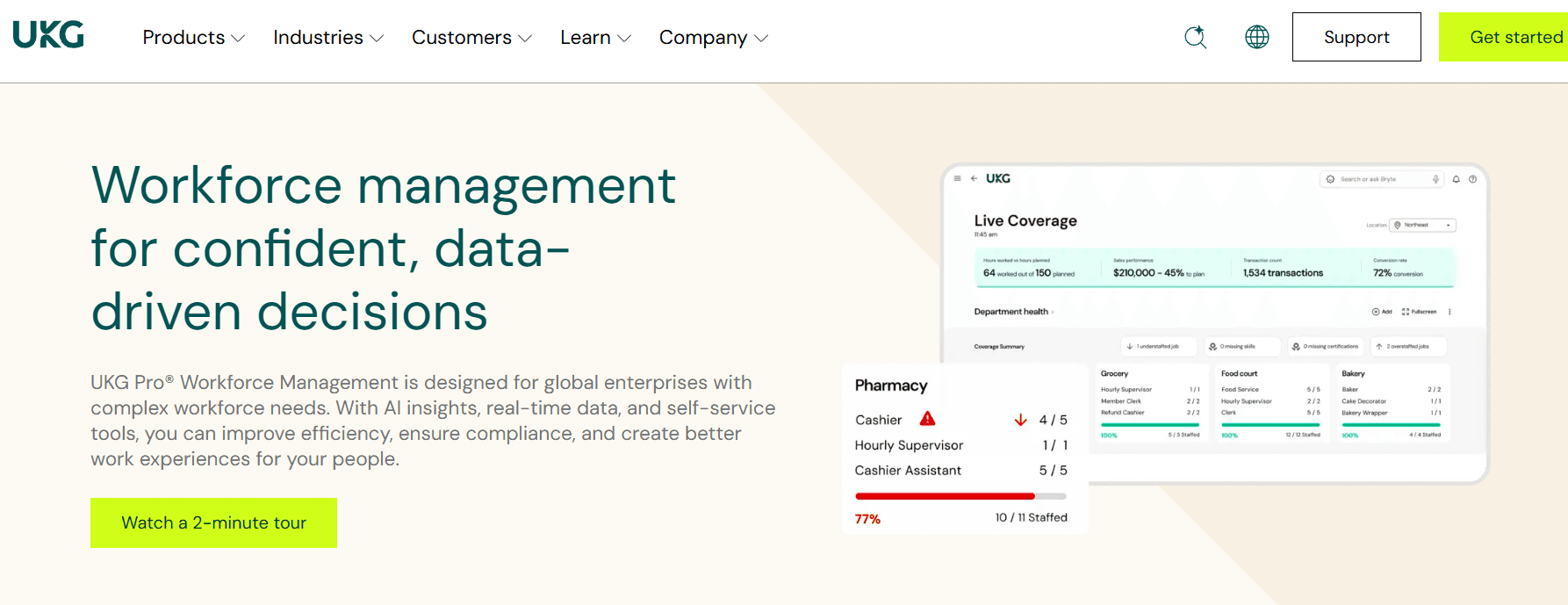
Task: Click the Get started button
Action: (1504, 37)
